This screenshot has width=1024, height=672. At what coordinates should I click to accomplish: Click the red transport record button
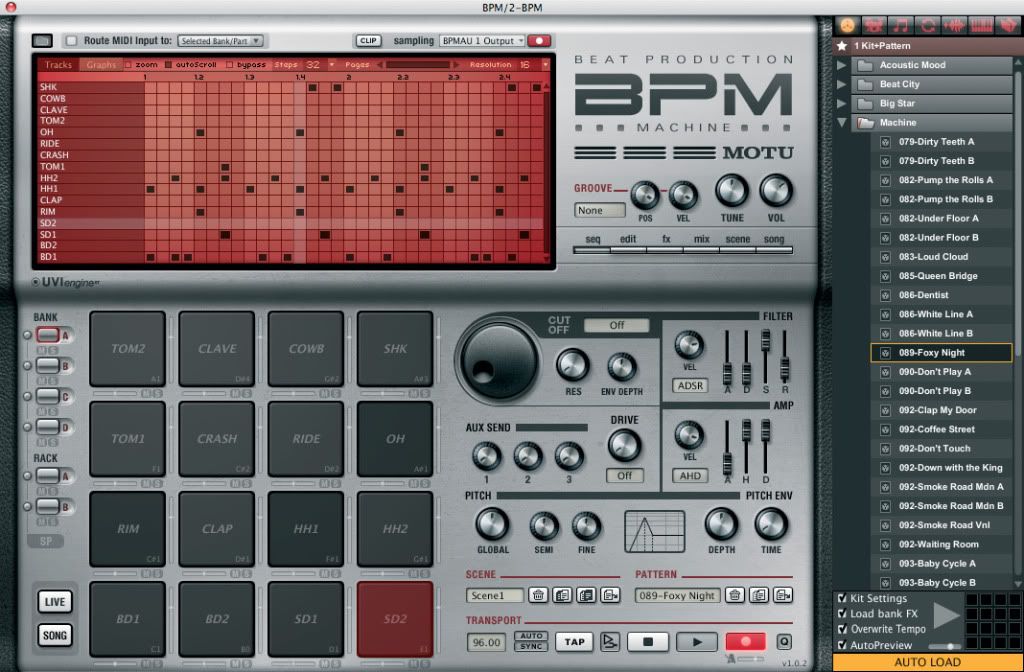(x=745, y=642)
